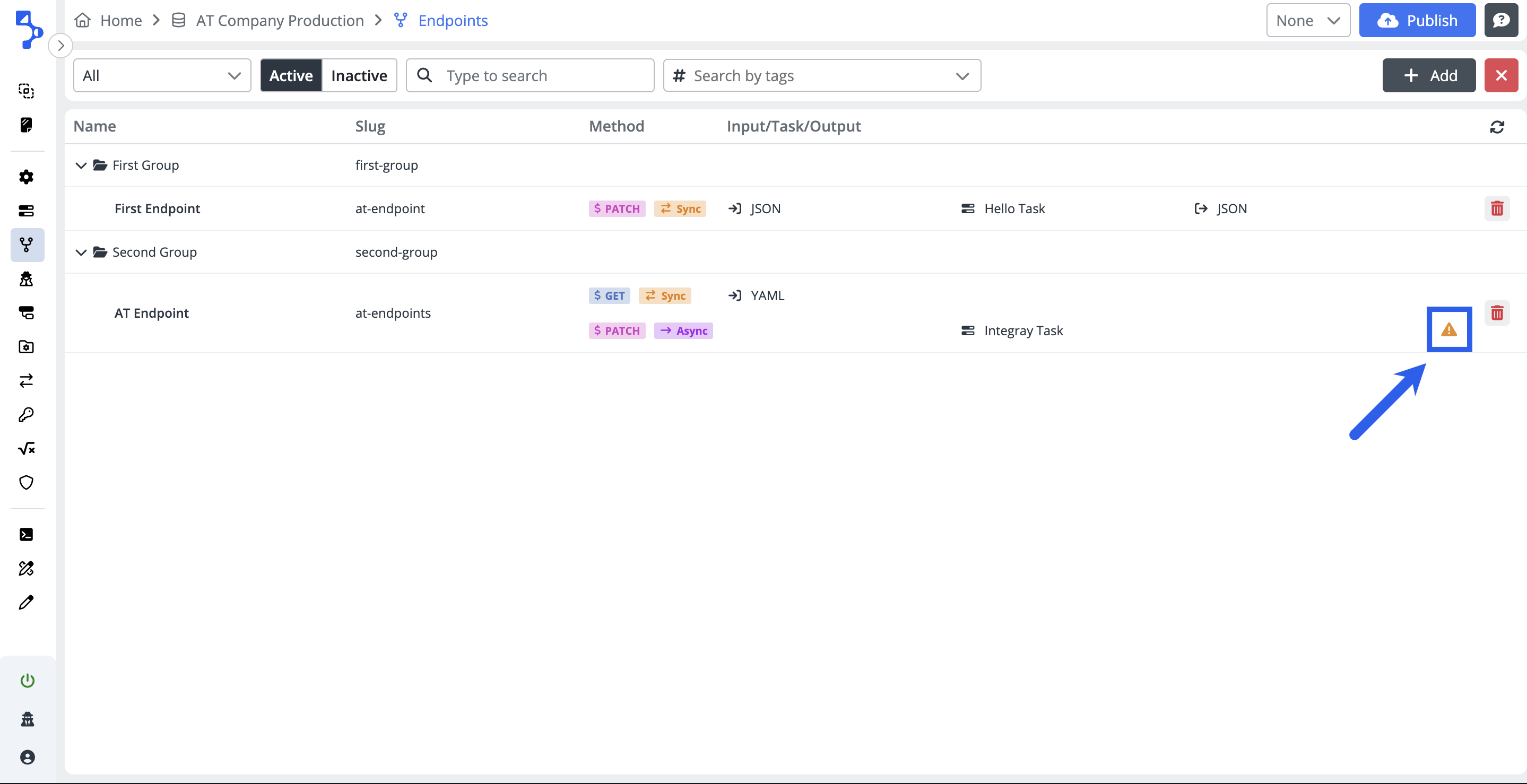Image resolution: width=1527 pixels, height=784 pixels.
Task: Refresh the endpoints list
Action: pos(1496,127)
